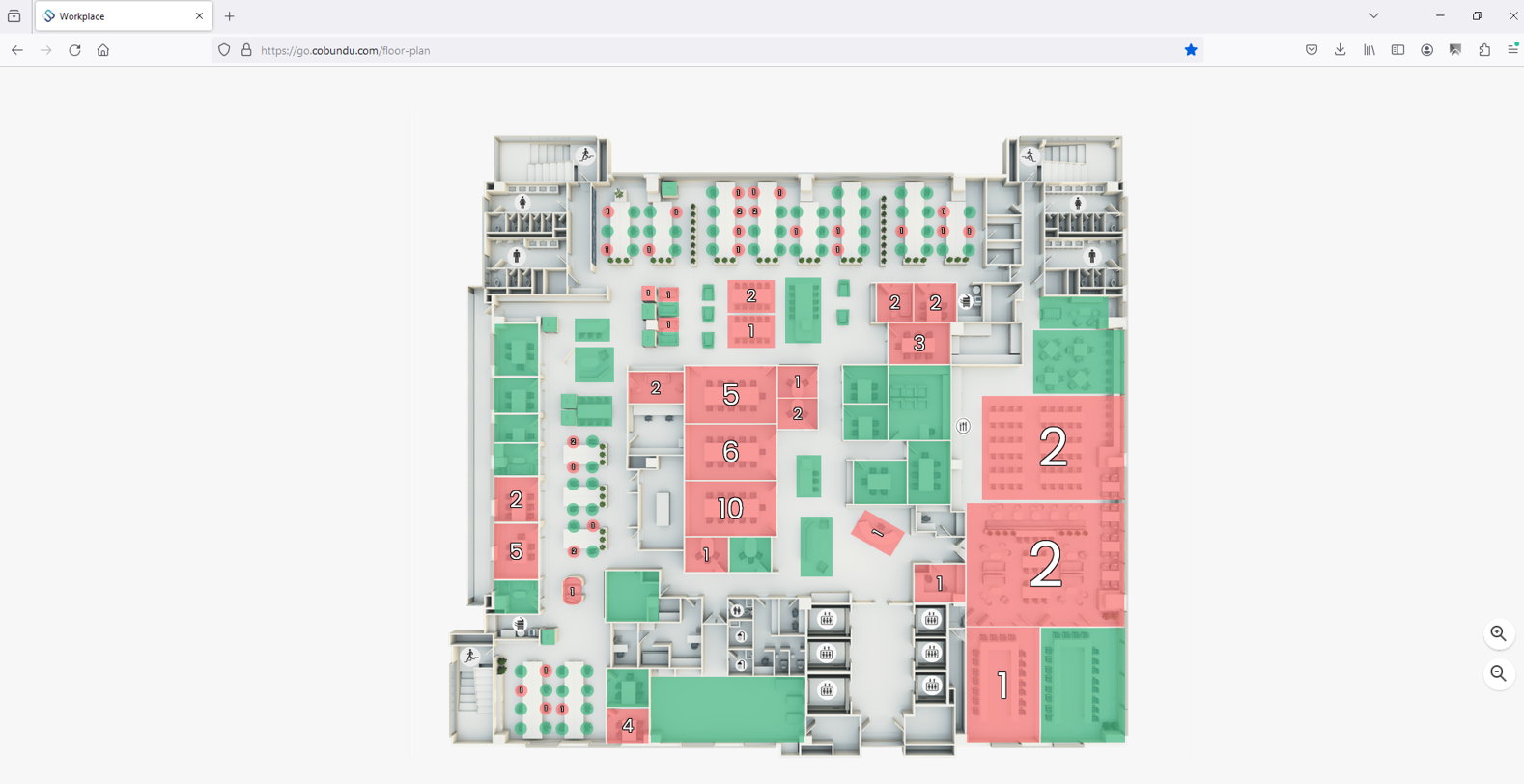The width and height of the screenshot is (1524, 784).
Task: Zoom in on the floor plan
Action: pos(1498,634)
